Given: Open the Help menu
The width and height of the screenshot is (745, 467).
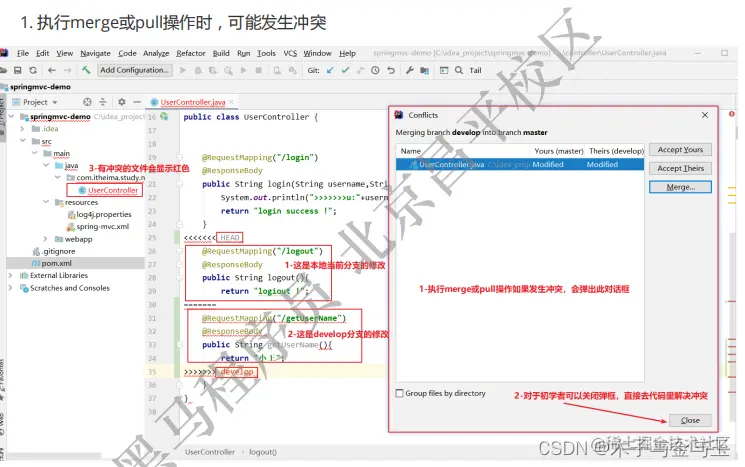Looking at the screenshot, I should (x=347, y=53).
